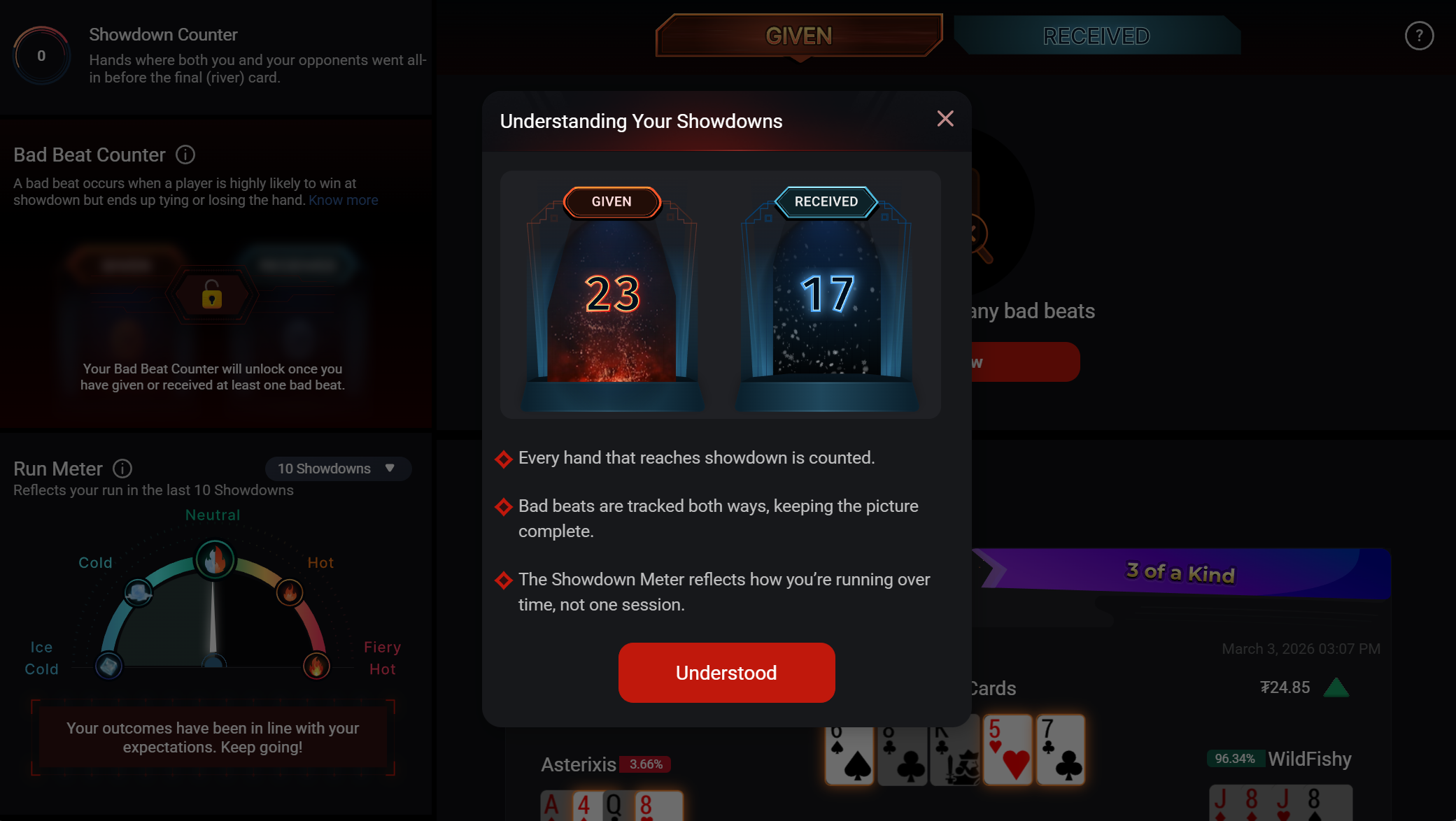Click the padlock icon on Bad Beat Counter
Viewport: 1456px width, 821px height.
[x=212, y=294]
